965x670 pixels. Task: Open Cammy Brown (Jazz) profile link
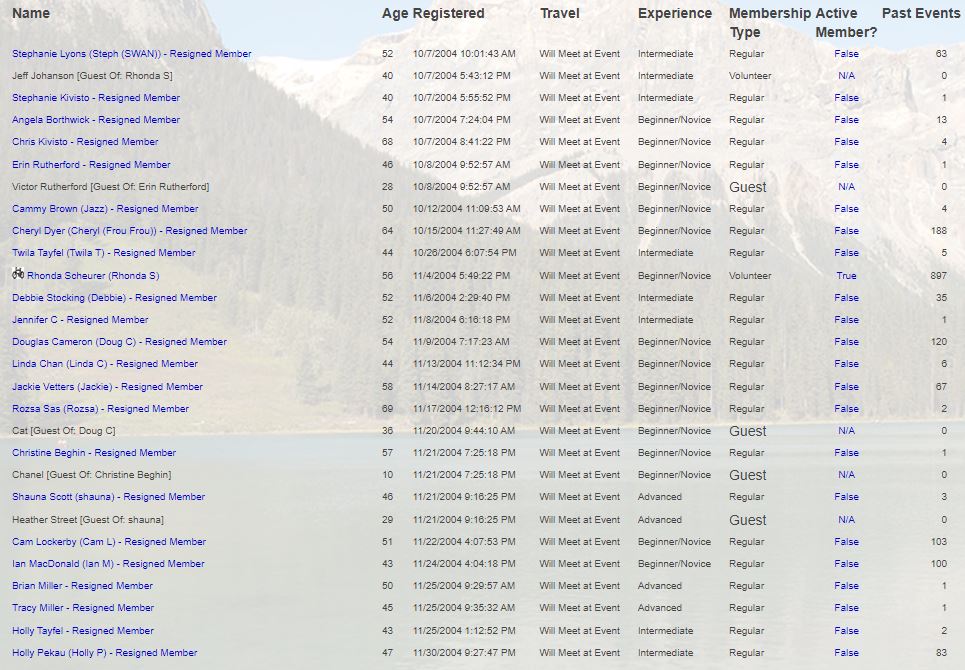105,209
